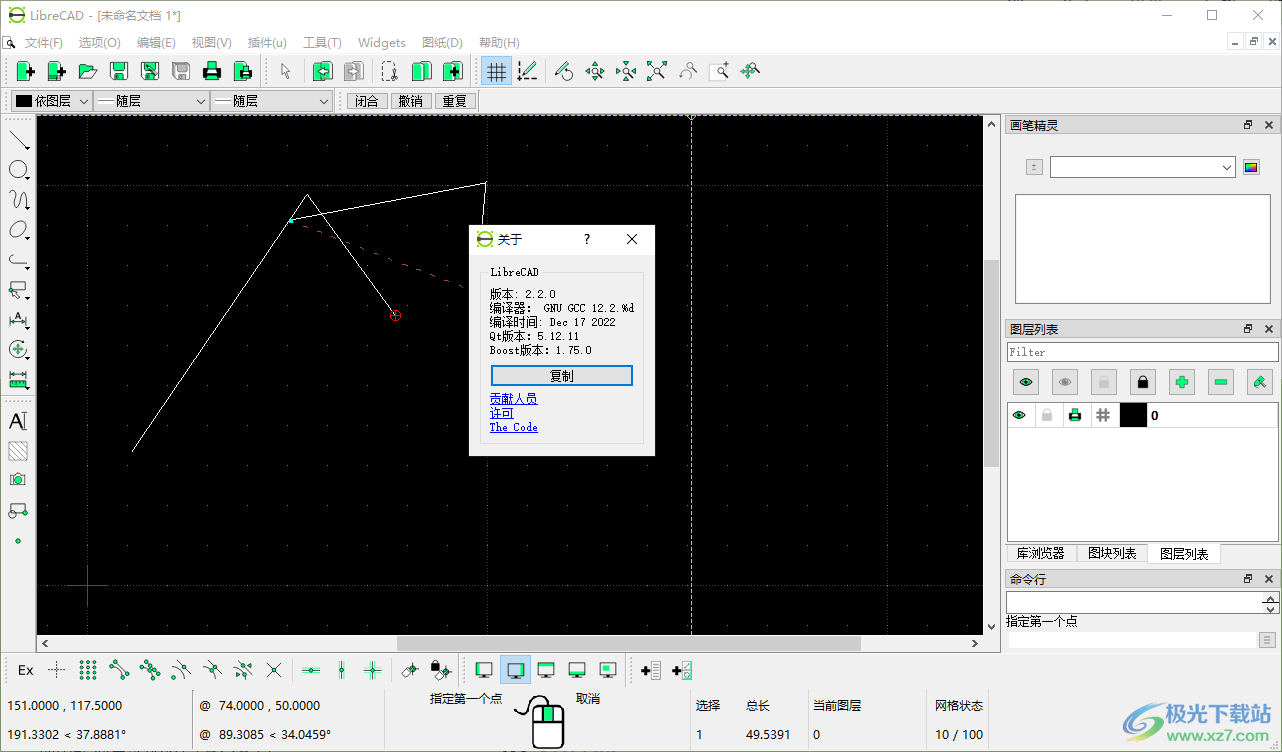1282x752 pixels.
Task: Print the drawing
Action: (x=212, y=71)
